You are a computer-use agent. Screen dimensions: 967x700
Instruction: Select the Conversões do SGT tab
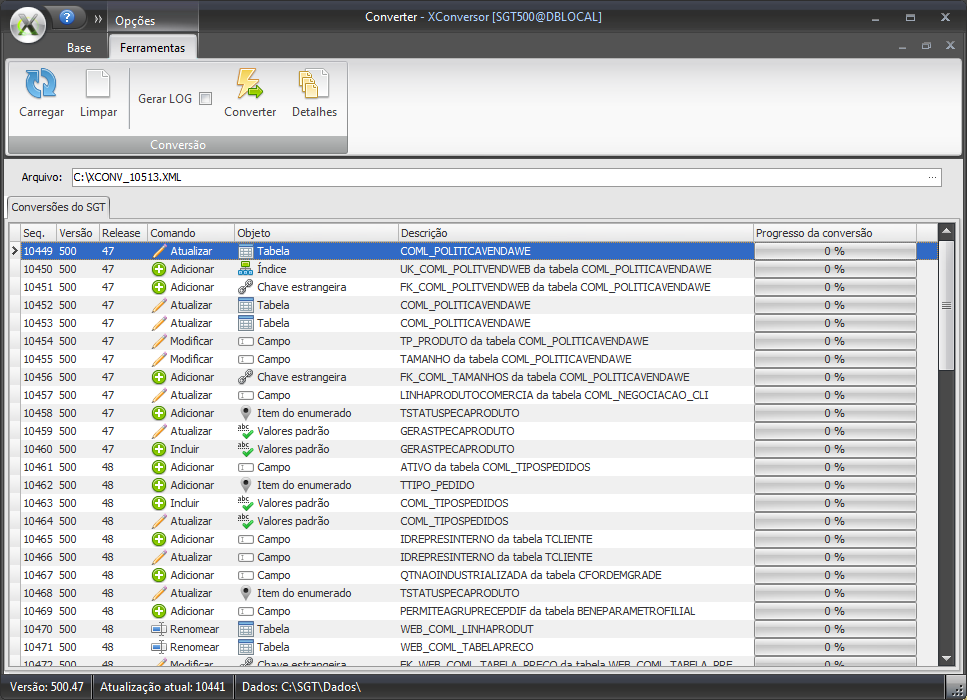tap(58, 207)
